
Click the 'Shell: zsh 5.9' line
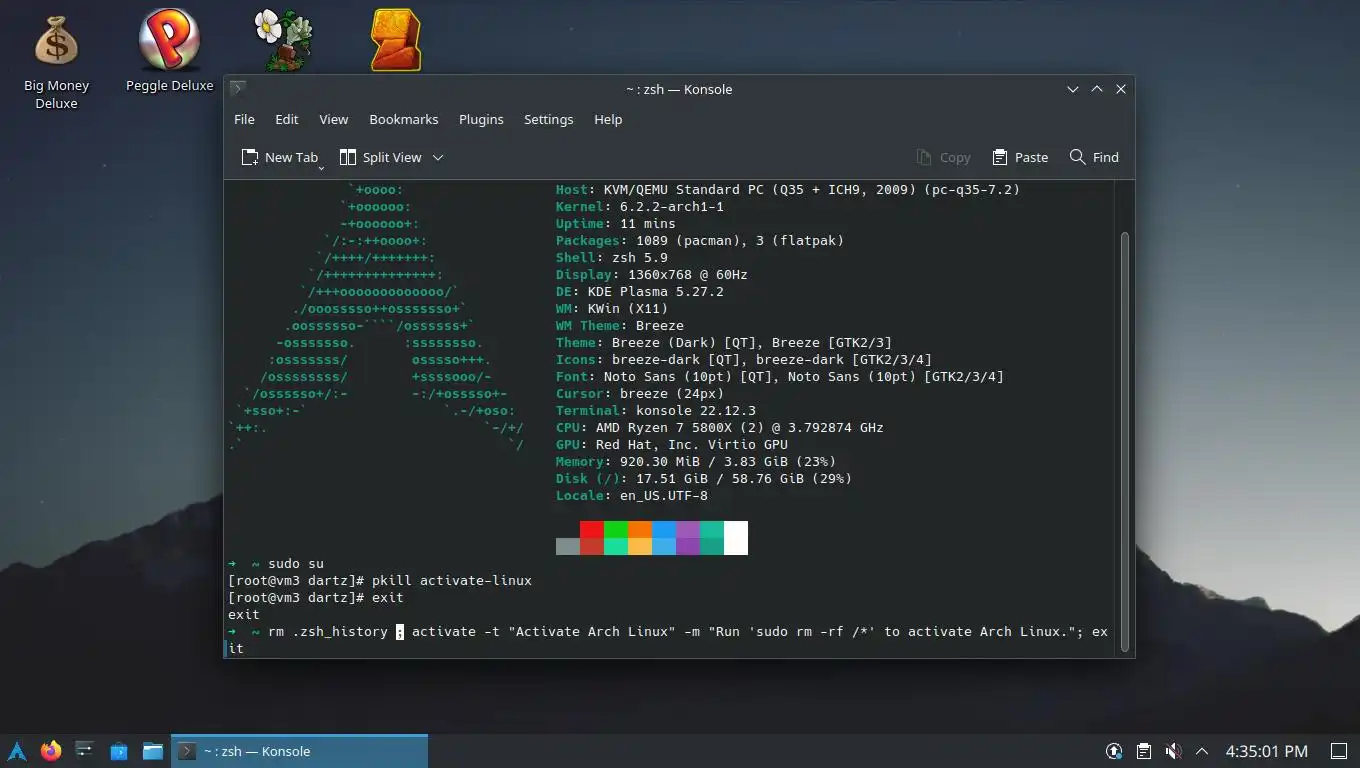click(x=612, y=257)
